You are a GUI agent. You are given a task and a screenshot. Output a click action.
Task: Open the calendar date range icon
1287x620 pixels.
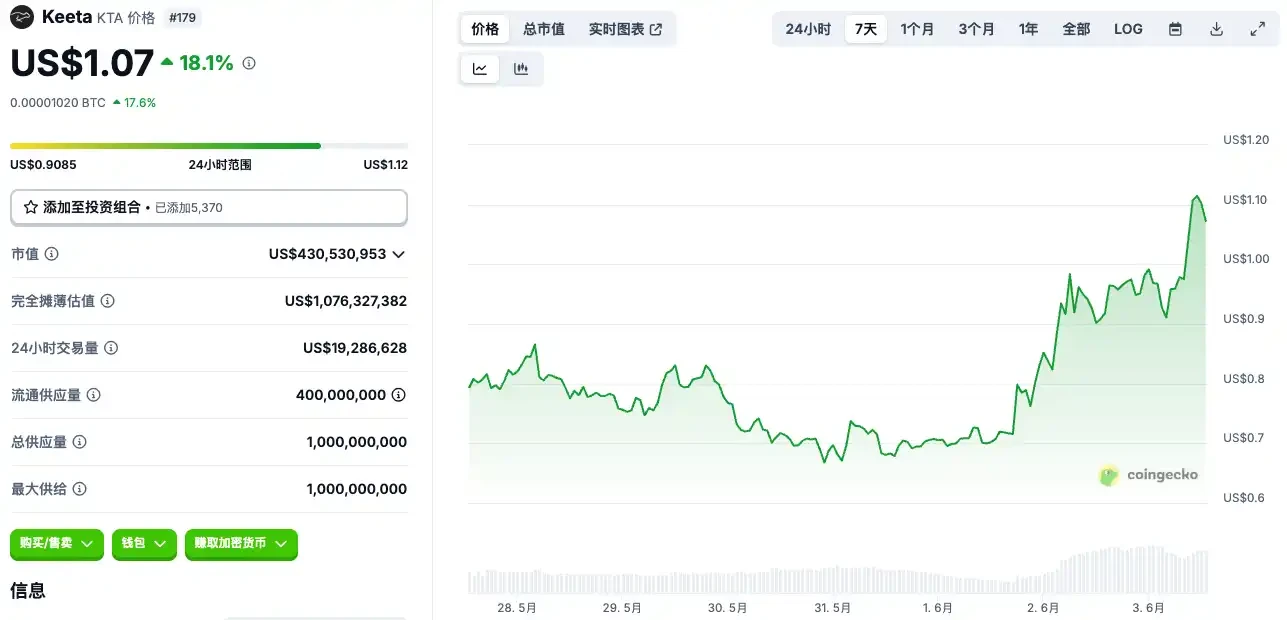[x=1174, y=29]
